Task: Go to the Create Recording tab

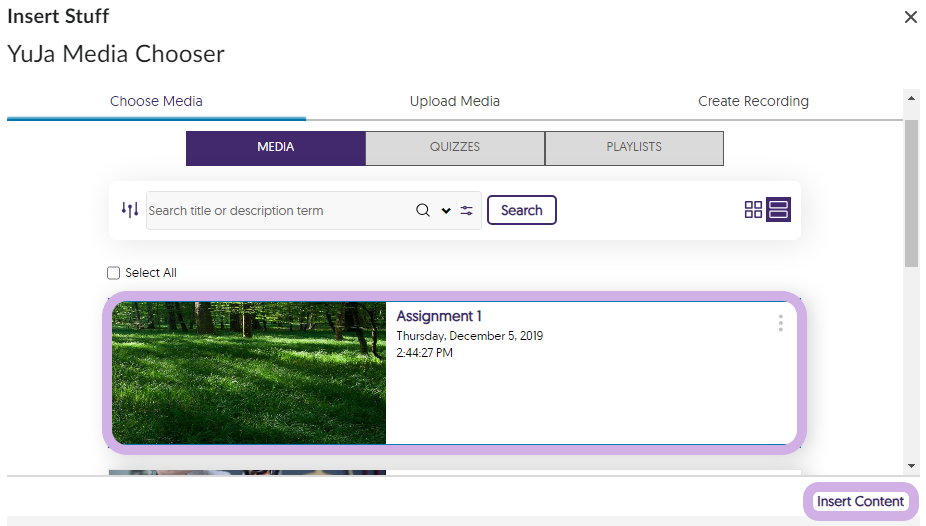Action: point(753,101)
